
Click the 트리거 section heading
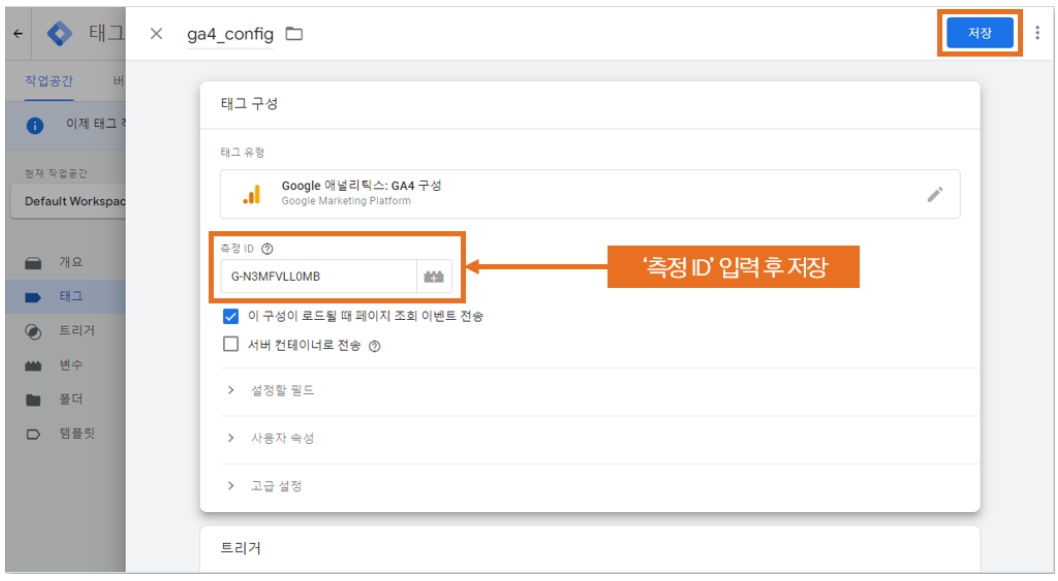(x=241, y=549)
